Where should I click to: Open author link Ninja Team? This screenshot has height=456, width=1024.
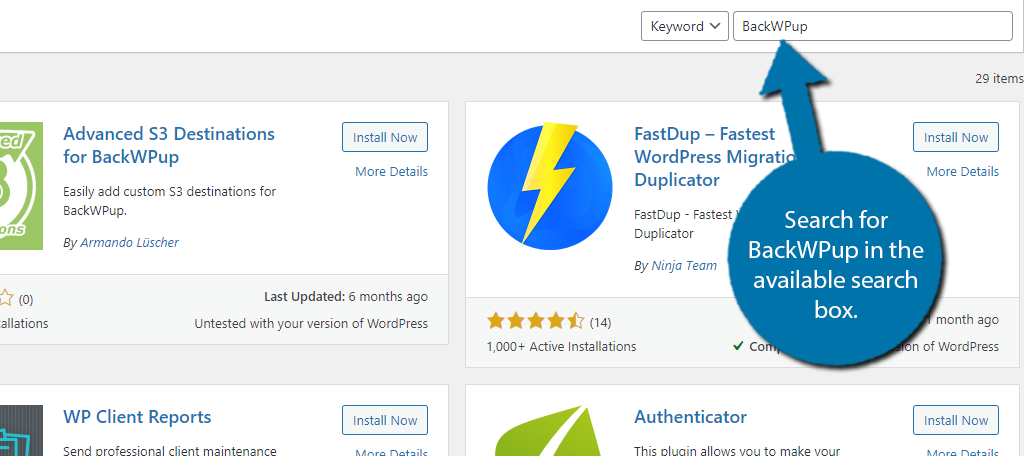tap(684, 265)
